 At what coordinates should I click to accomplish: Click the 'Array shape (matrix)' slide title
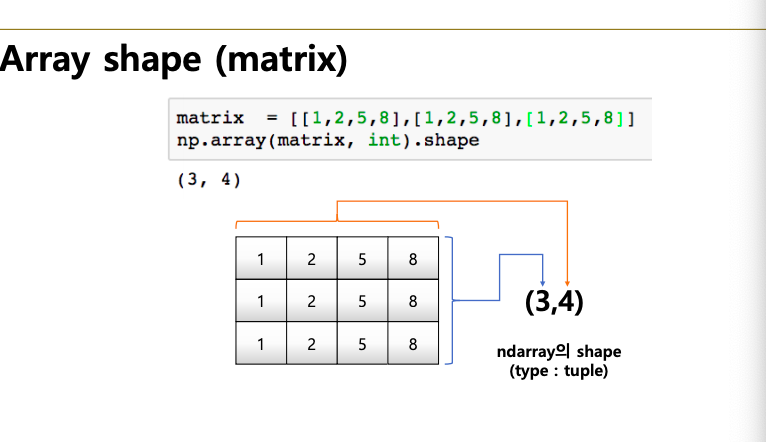point(173,60)
